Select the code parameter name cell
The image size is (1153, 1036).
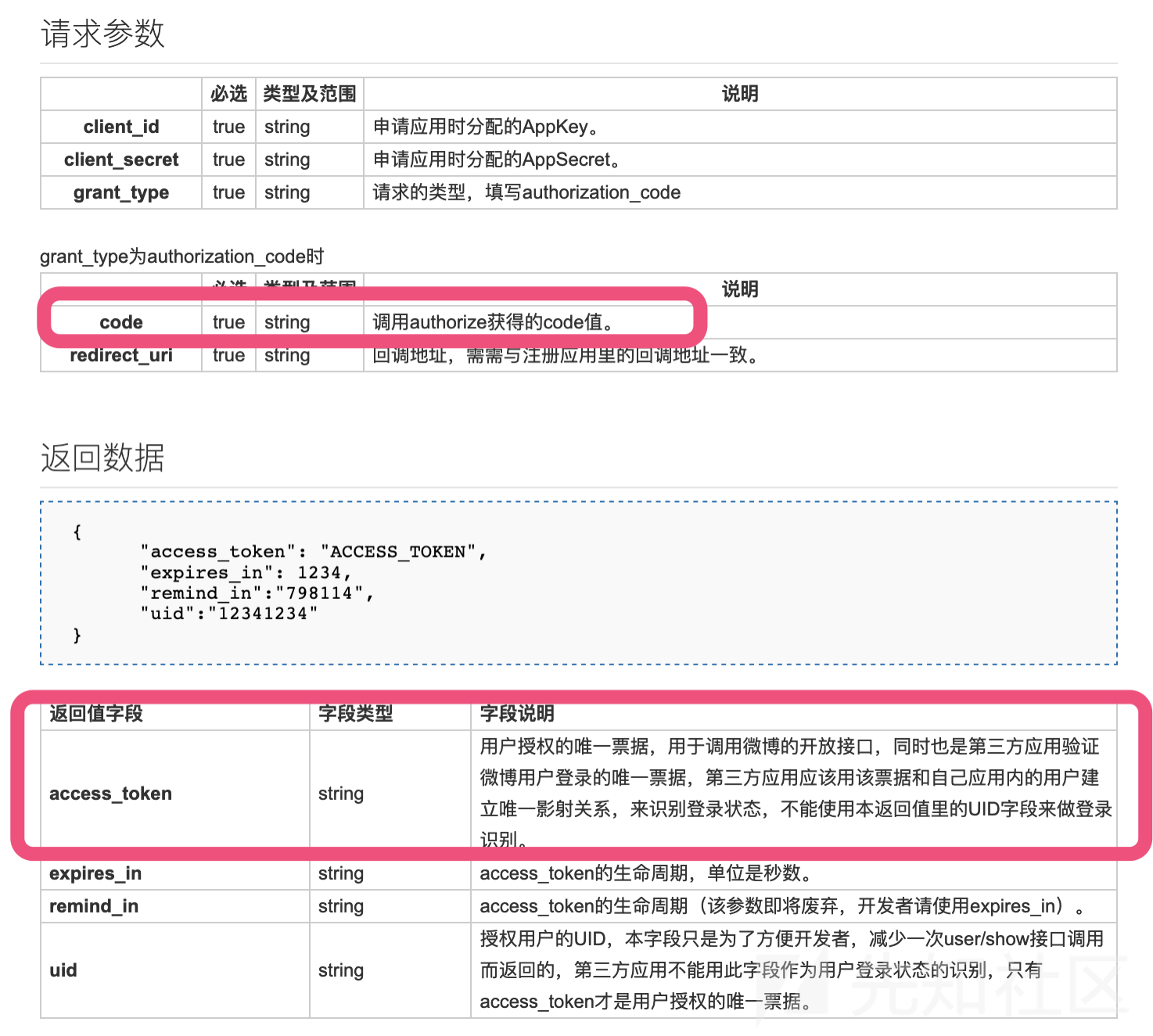(121, 322)
